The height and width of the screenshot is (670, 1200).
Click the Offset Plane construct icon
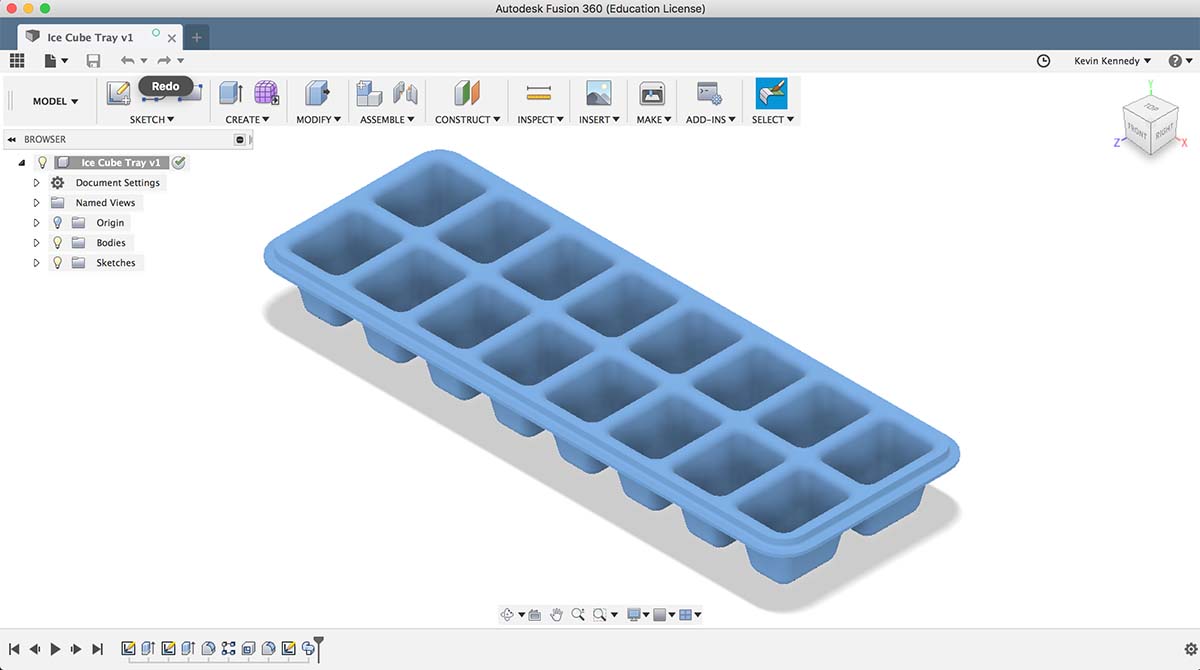click(x=467, y=94)
